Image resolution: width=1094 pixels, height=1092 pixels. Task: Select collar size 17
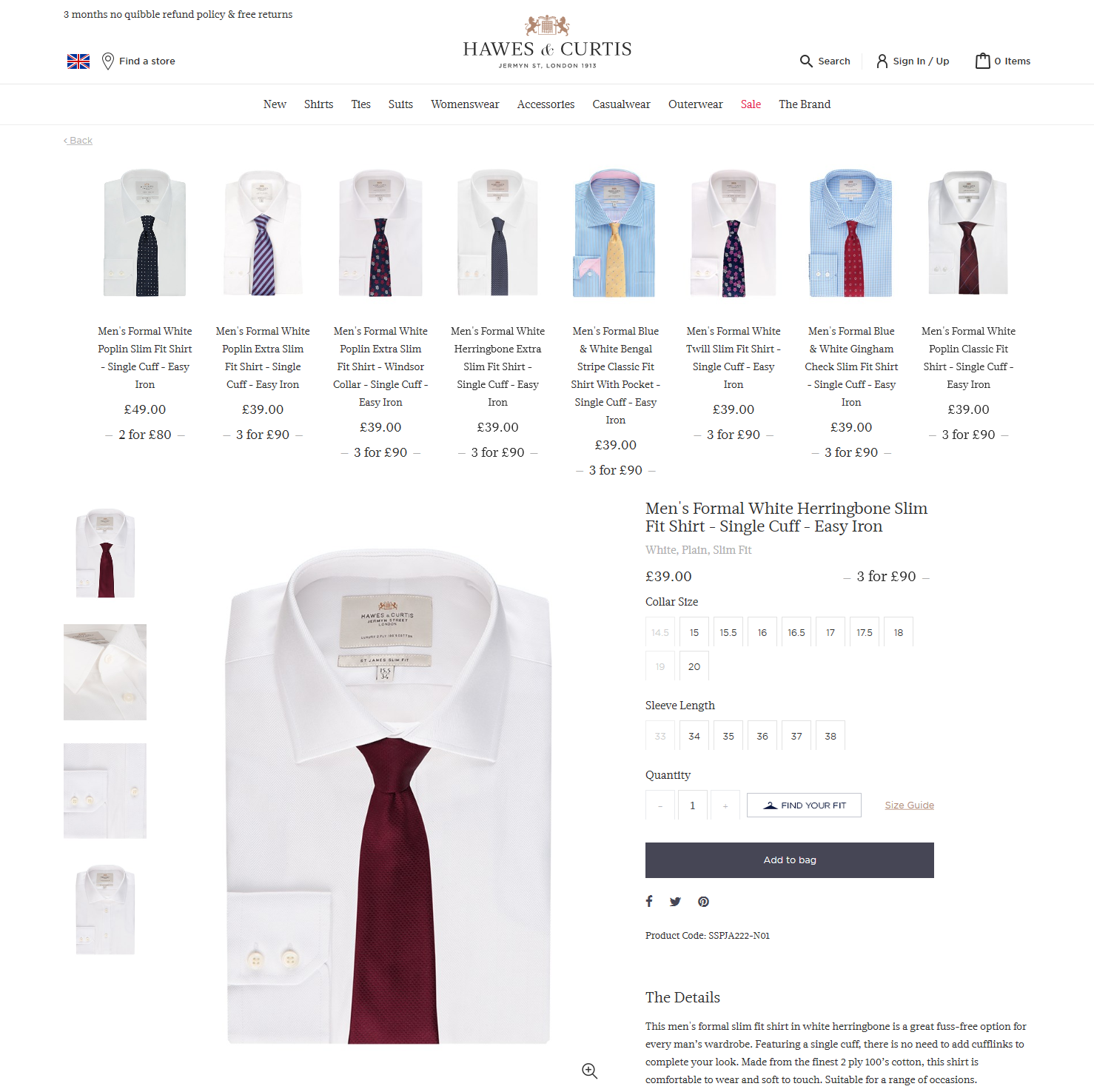(x=830, y=632)
